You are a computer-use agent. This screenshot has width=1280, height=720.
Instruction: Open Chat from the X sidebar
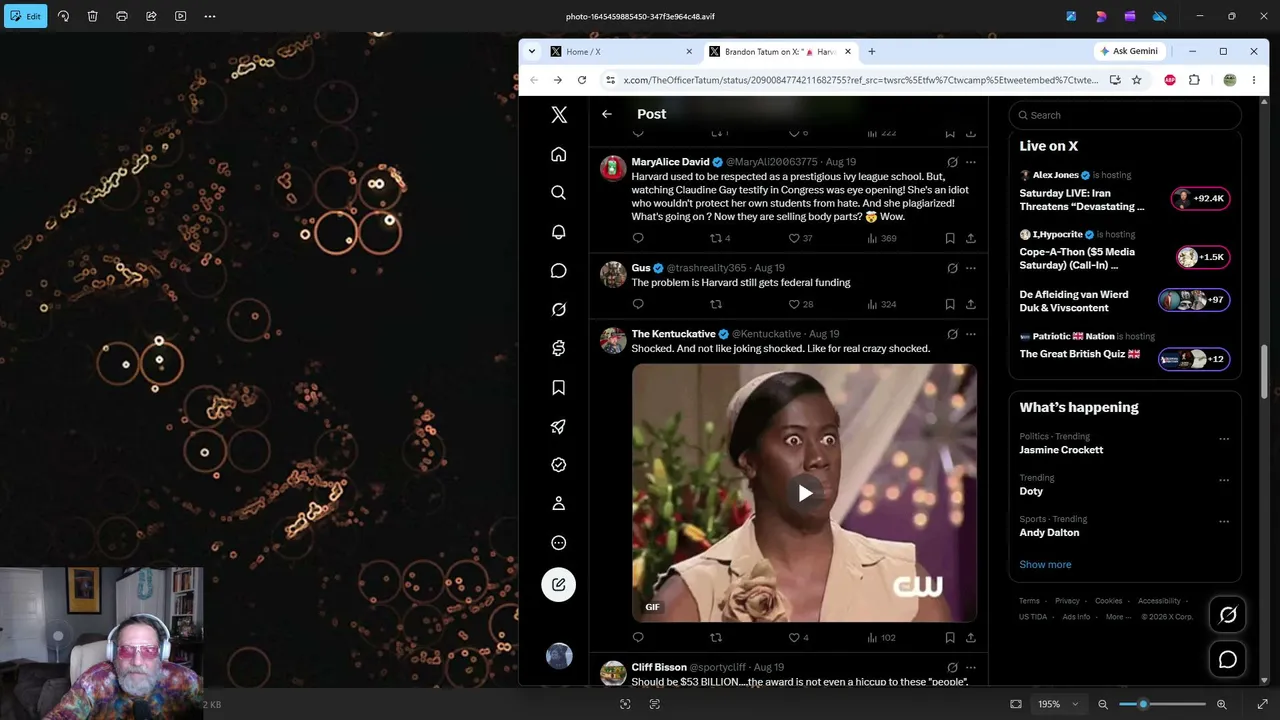559,271
